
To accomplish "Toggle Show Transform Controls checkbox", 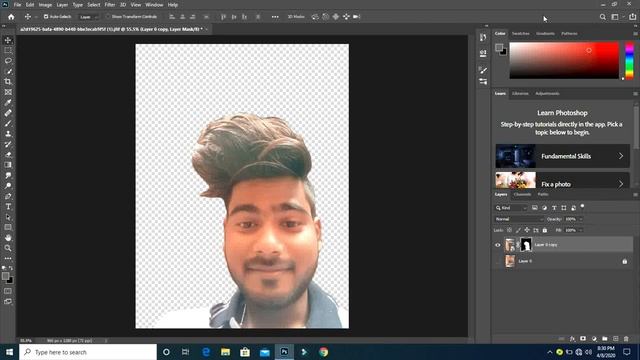I will click(108, 17).
